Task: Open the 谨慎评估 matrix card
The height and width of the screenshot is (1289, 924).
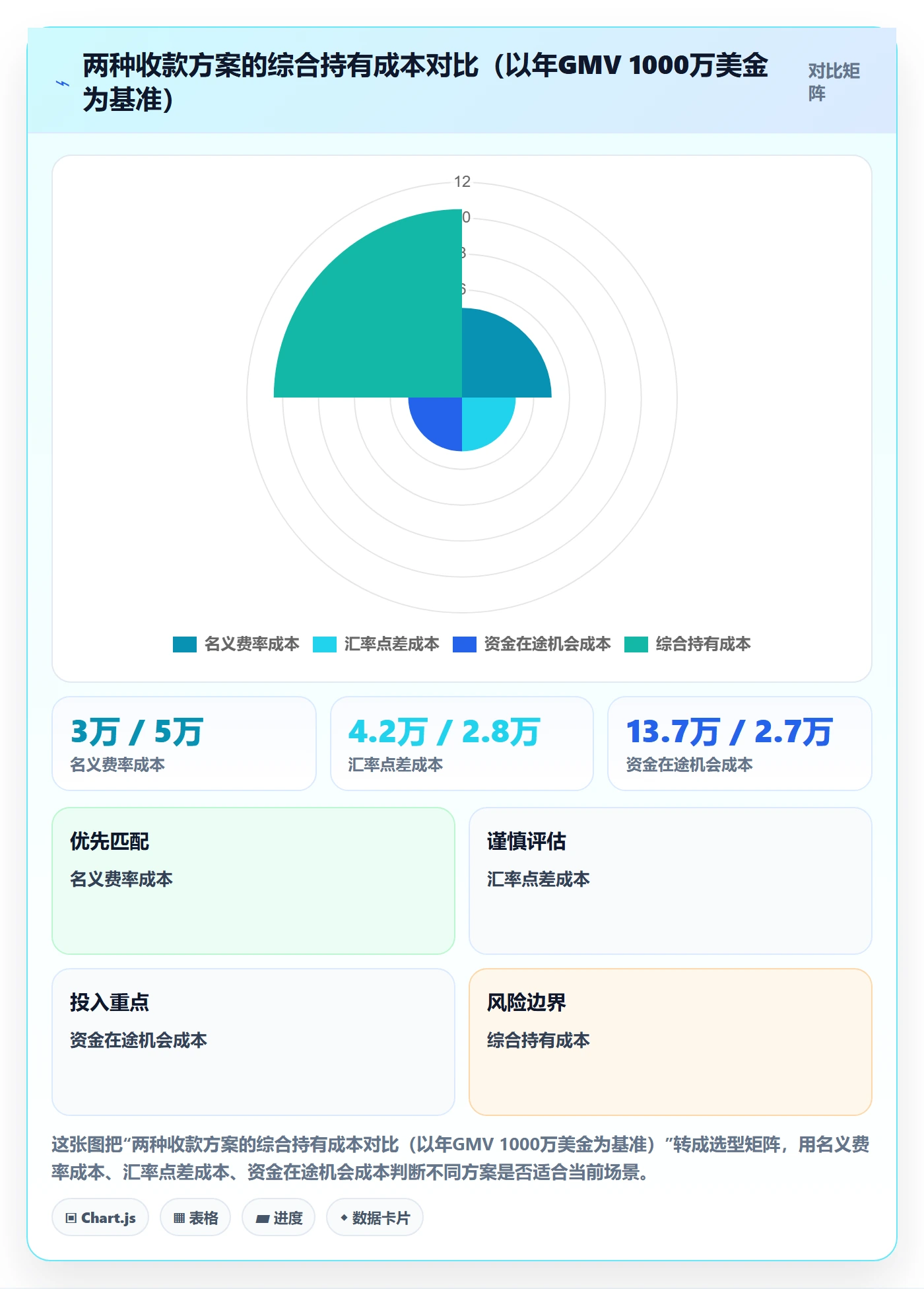Action: 671,881
